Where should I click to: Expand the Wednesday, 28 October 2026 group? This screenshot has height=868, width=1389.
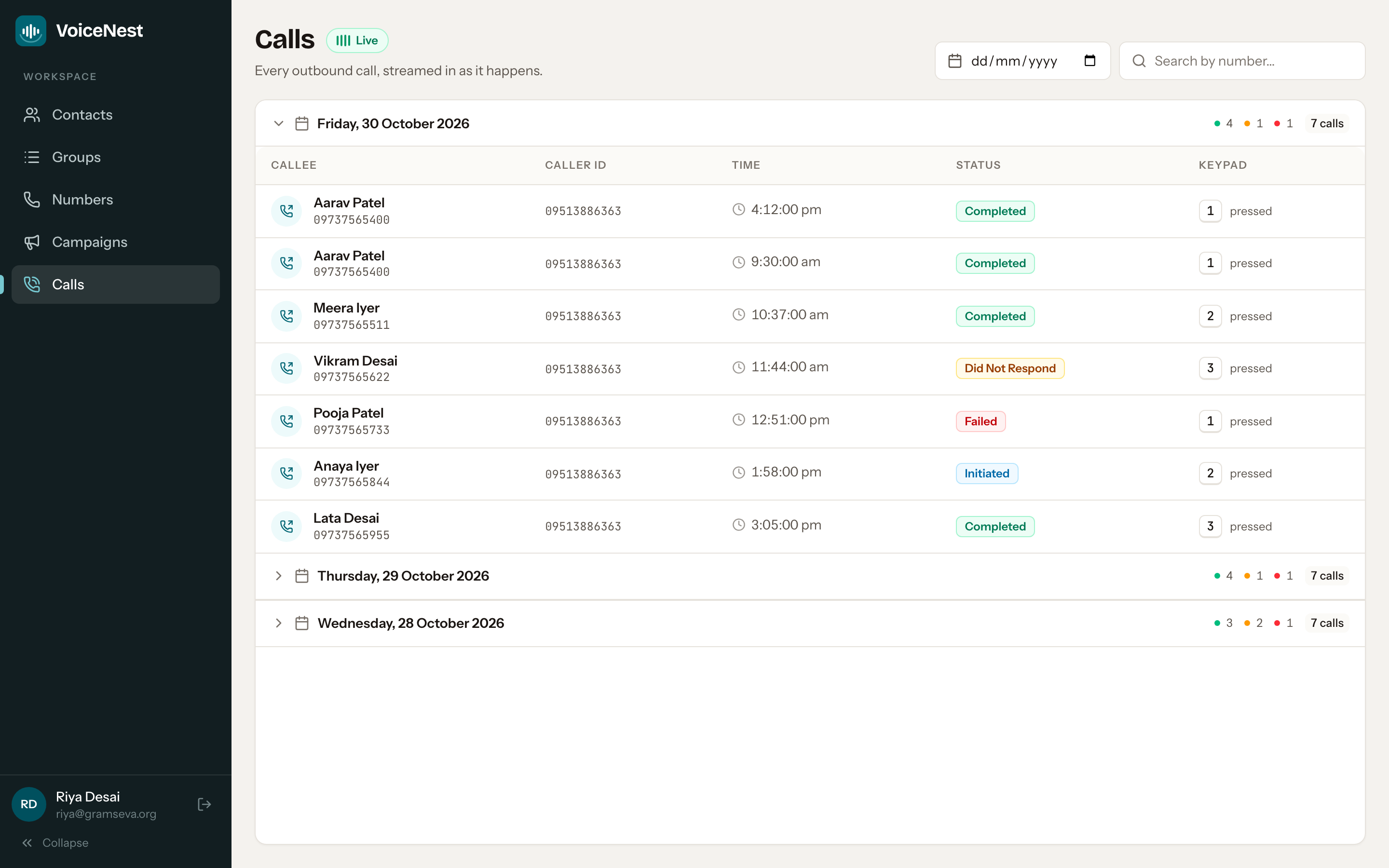pos(278,623)
